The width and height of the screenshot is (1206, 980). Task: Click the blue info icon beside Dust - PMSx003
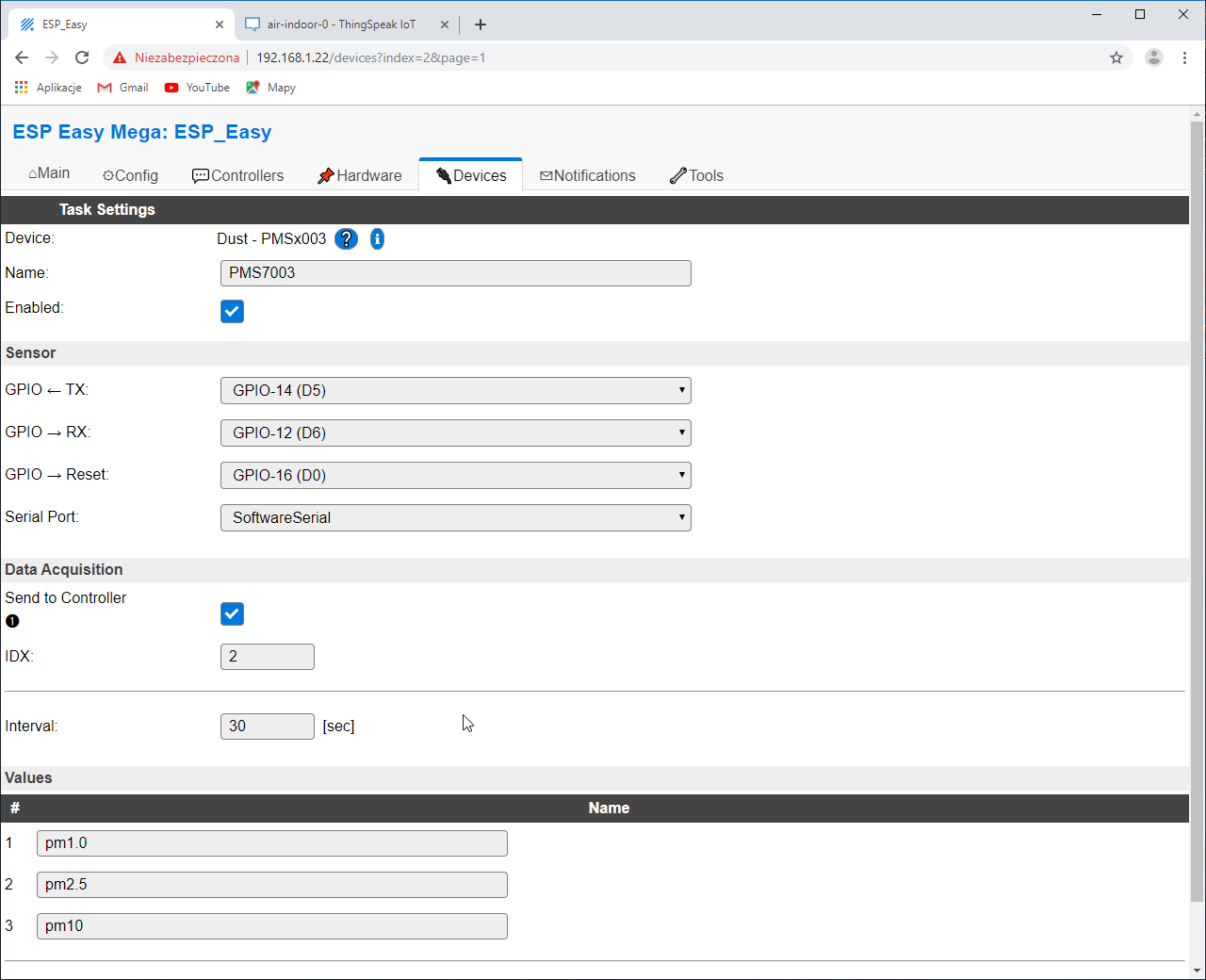point(377,238)
